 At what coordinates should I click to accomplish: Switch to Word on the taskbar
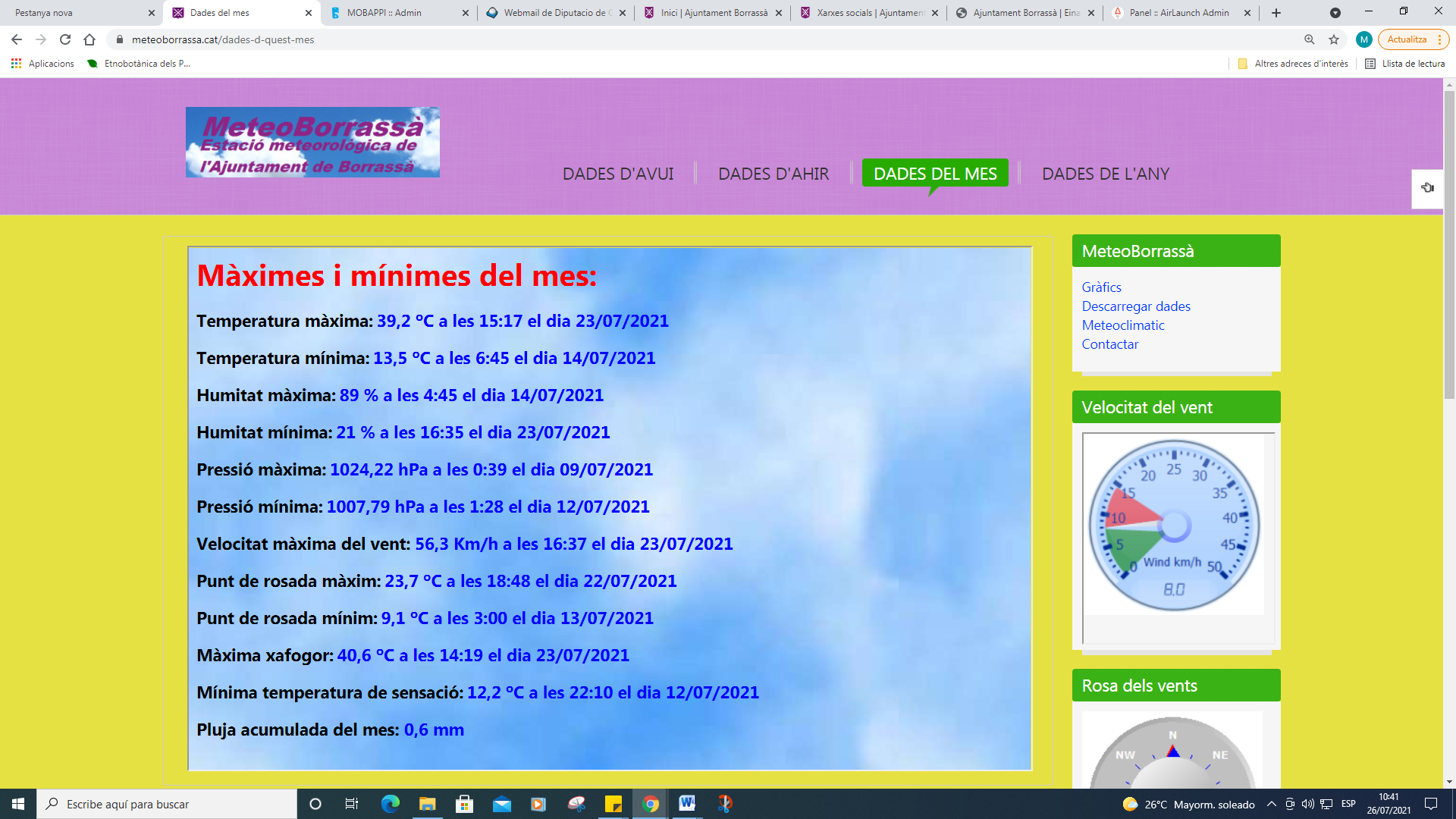click(x=687, y=804)
